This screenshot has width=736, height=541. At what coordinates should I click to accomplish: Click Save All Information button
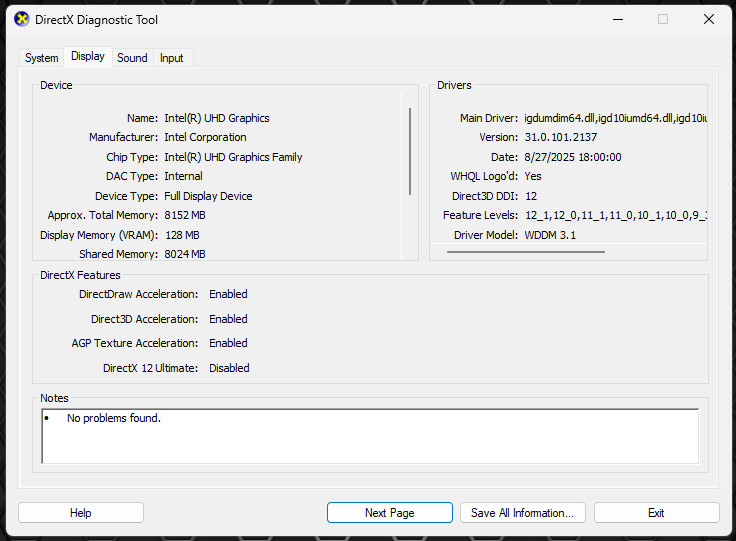(x=522, y=512)
